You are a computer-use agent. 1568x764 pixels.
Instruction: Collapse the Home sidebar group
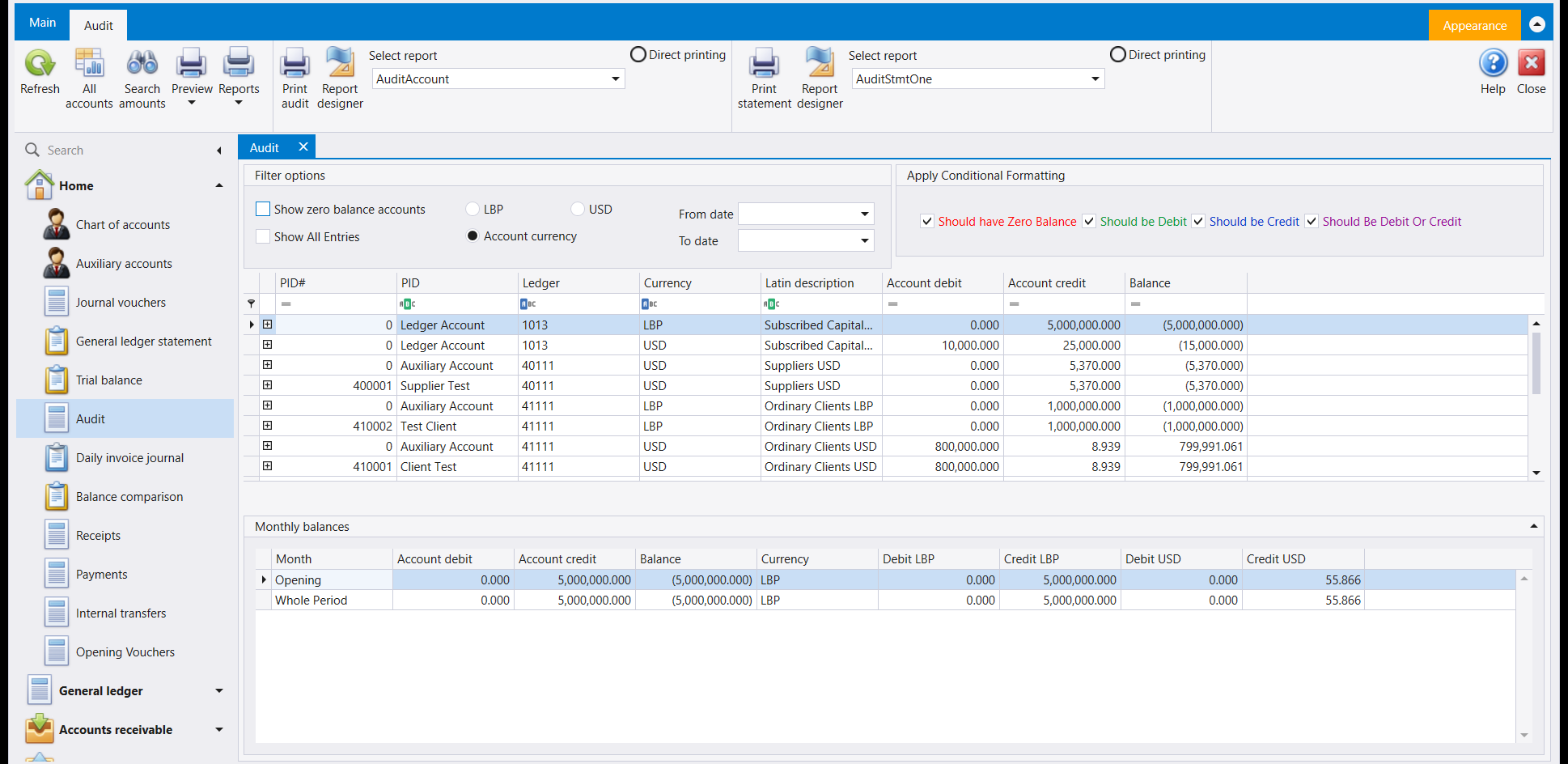[x=219, y=185]
